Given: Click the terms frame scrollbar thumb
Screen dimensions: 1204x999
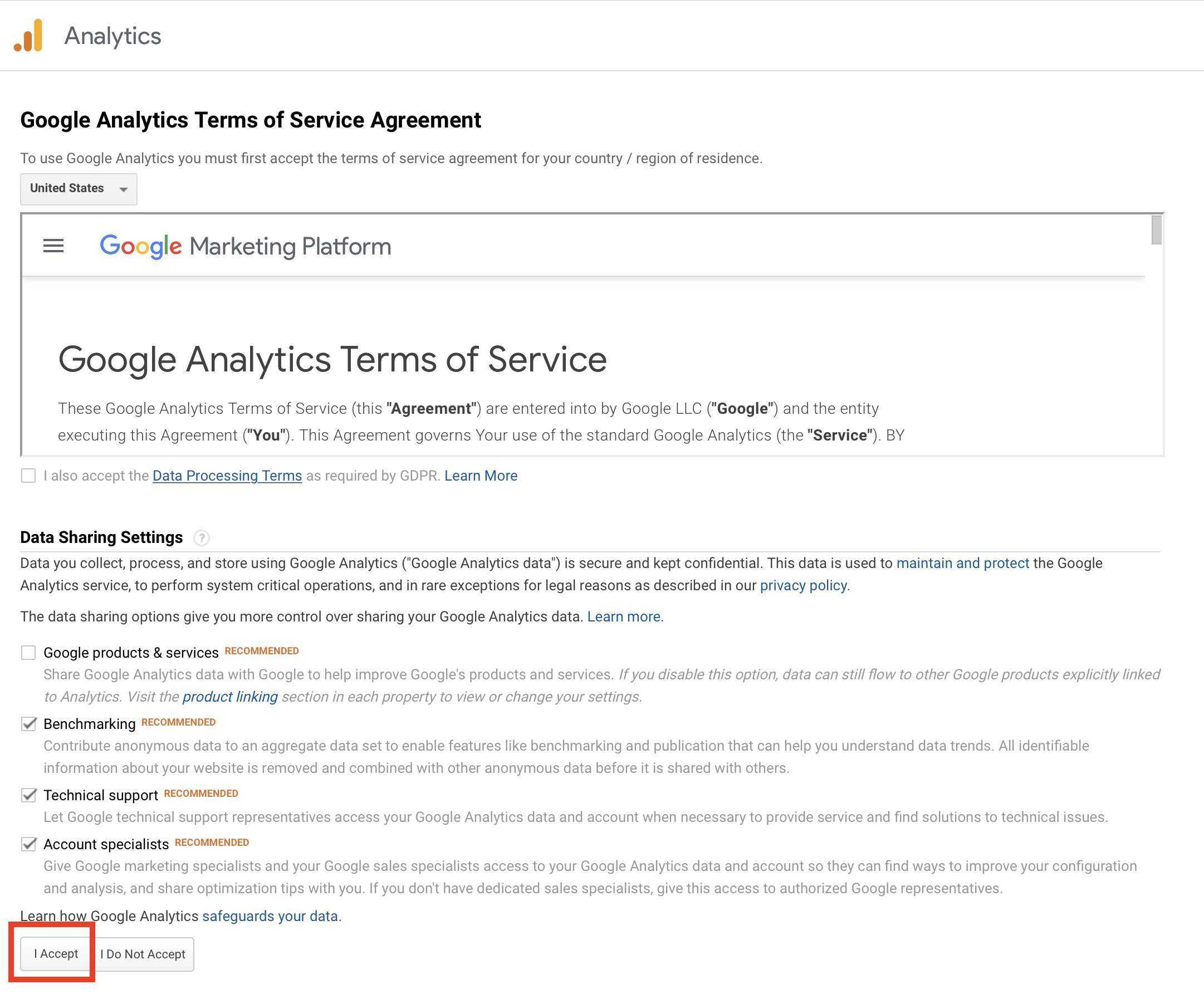Looking at the screenshot, I should pos(1157,230).
